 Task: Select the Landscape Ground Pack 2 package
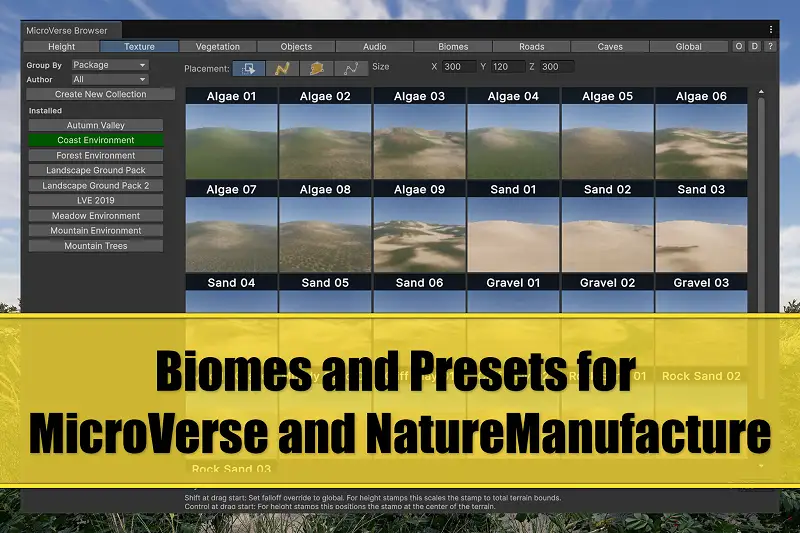tap(96, 185)
